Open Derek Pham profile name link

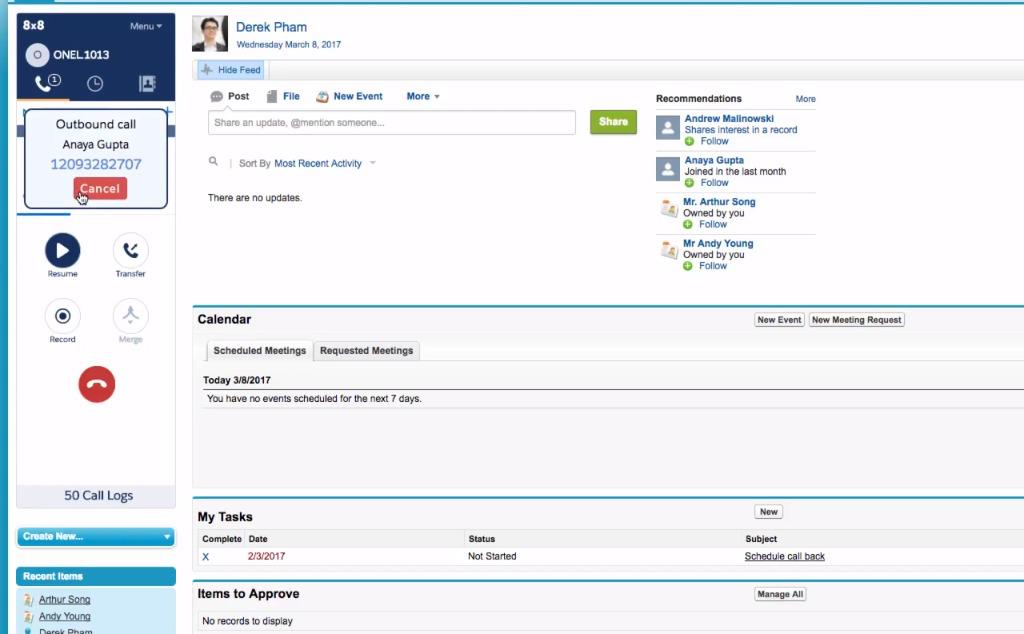271,27
